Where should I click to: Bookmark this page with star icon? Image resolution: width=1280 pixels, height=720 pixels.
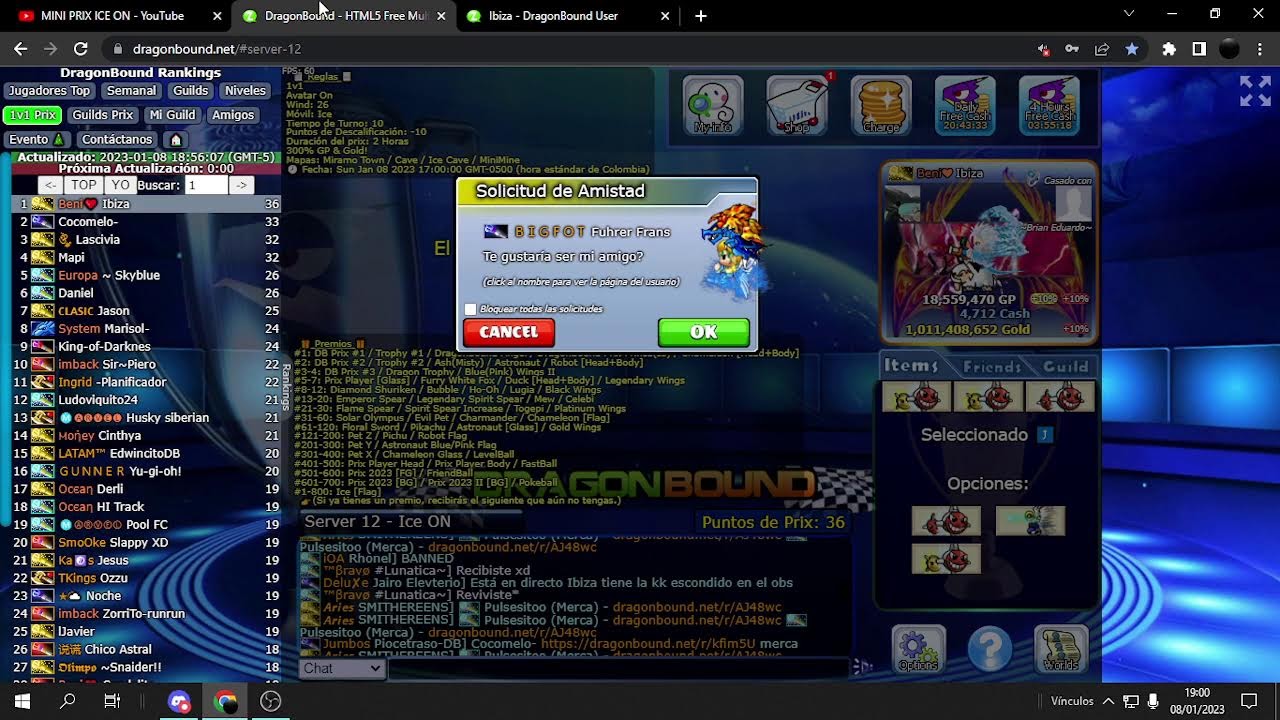click(1132, 48)
